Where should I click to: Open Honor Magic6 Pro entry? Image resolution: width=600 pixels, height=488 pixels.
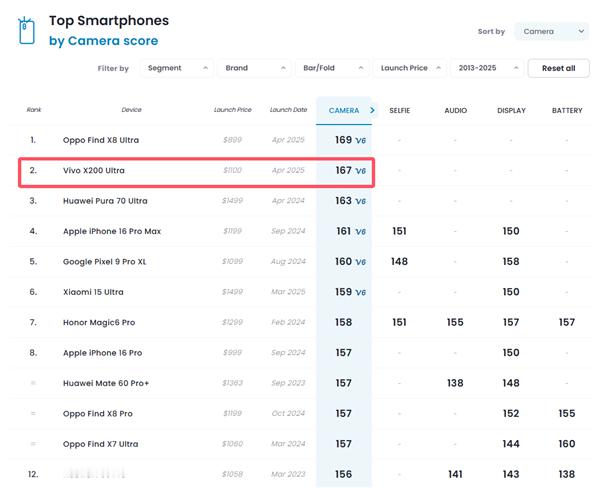pos(99,322)
